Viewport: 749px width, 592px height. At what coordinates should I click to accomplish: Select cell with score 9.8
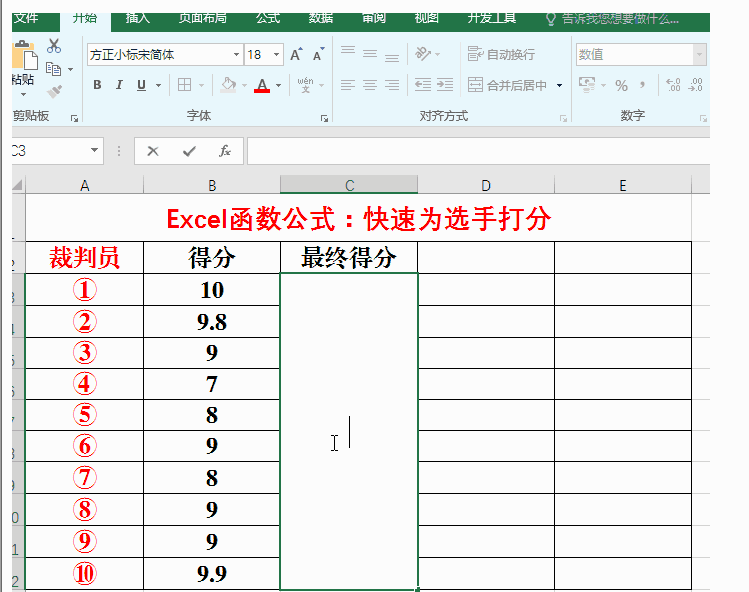coord(212,322)
